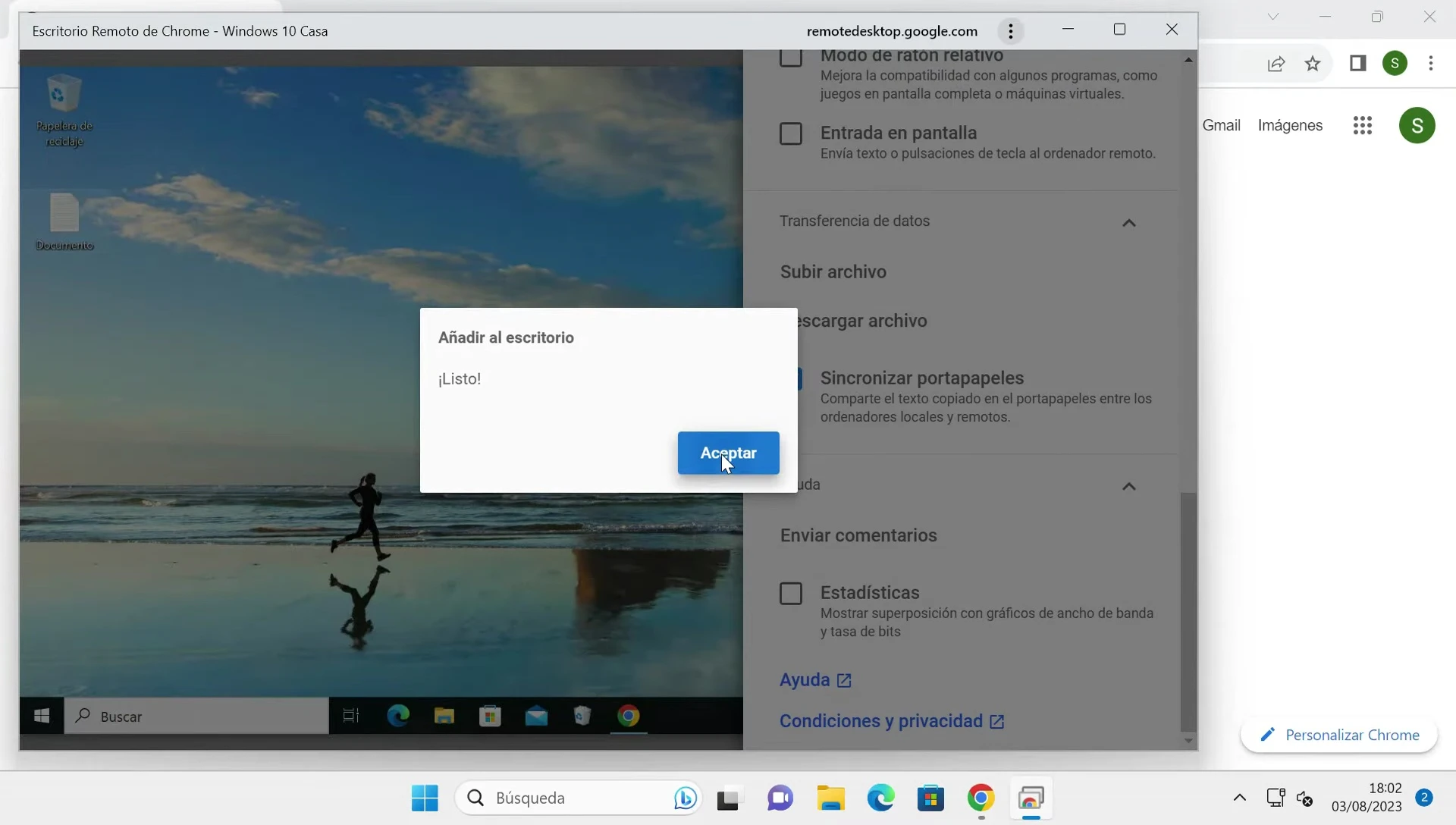Viewport: 1456px width, 825px height.
Task: Open the network status tray icon
Action: coord(1276,798)
